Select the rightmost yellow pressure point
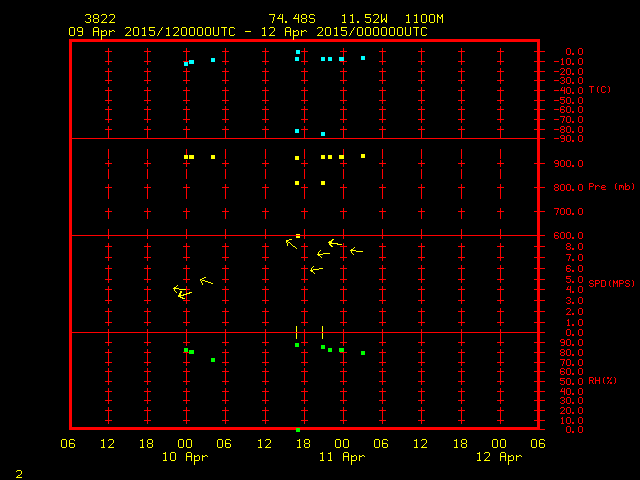Screen dimensions: 640x480 pyautogui.click(x=363, y=156)
